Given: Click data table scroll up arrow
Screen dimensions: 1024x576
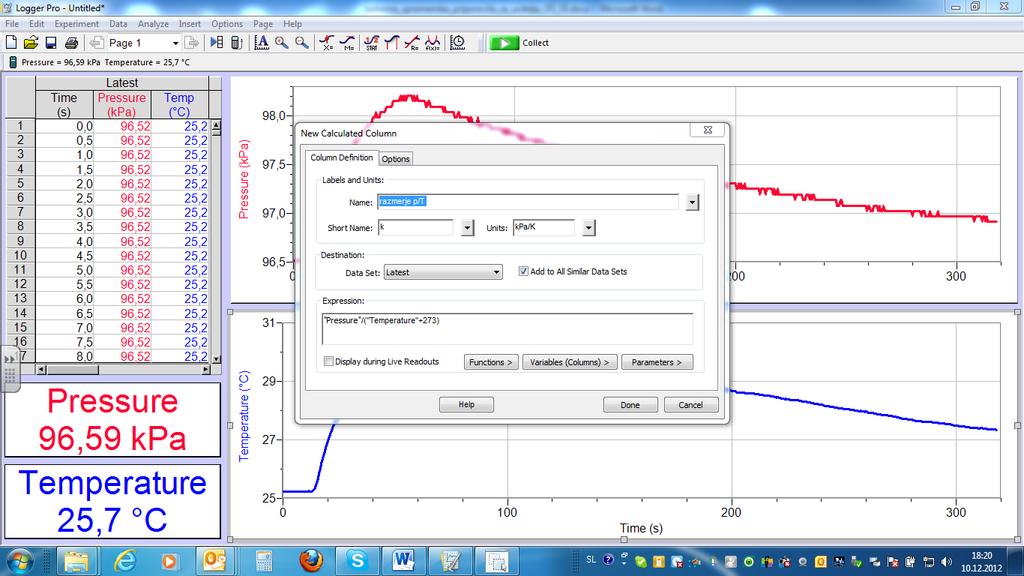Looking at the screenshot, I should 216,126.
